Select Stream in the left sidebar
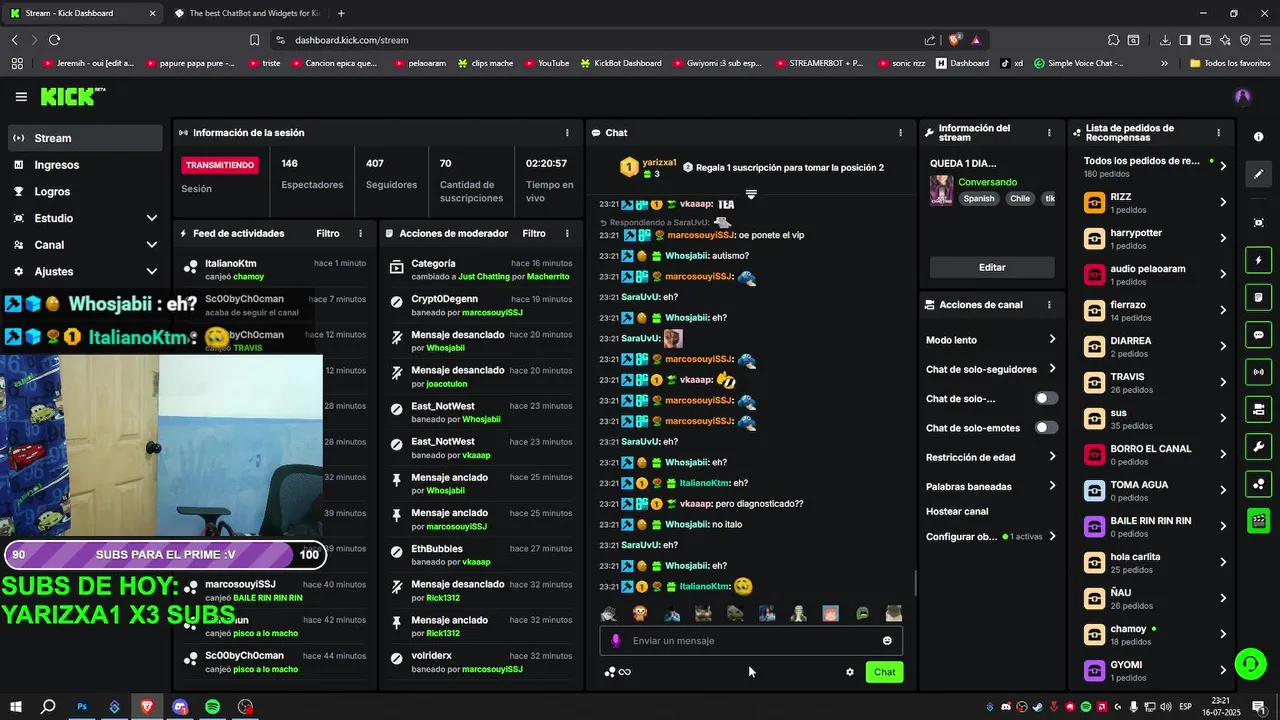 coord(86,138)
